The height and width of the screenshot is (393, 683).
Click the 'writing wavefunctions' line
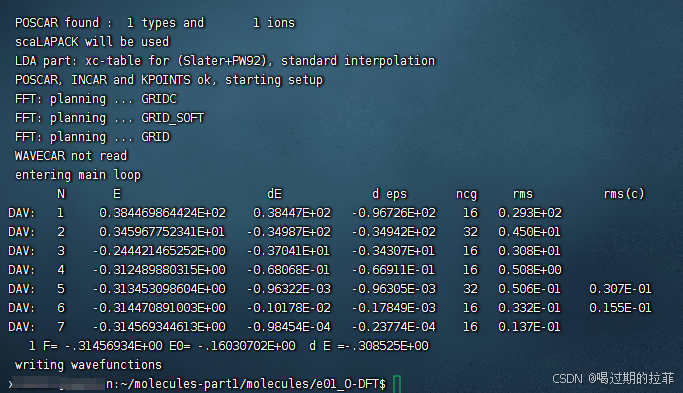[88, 365]
